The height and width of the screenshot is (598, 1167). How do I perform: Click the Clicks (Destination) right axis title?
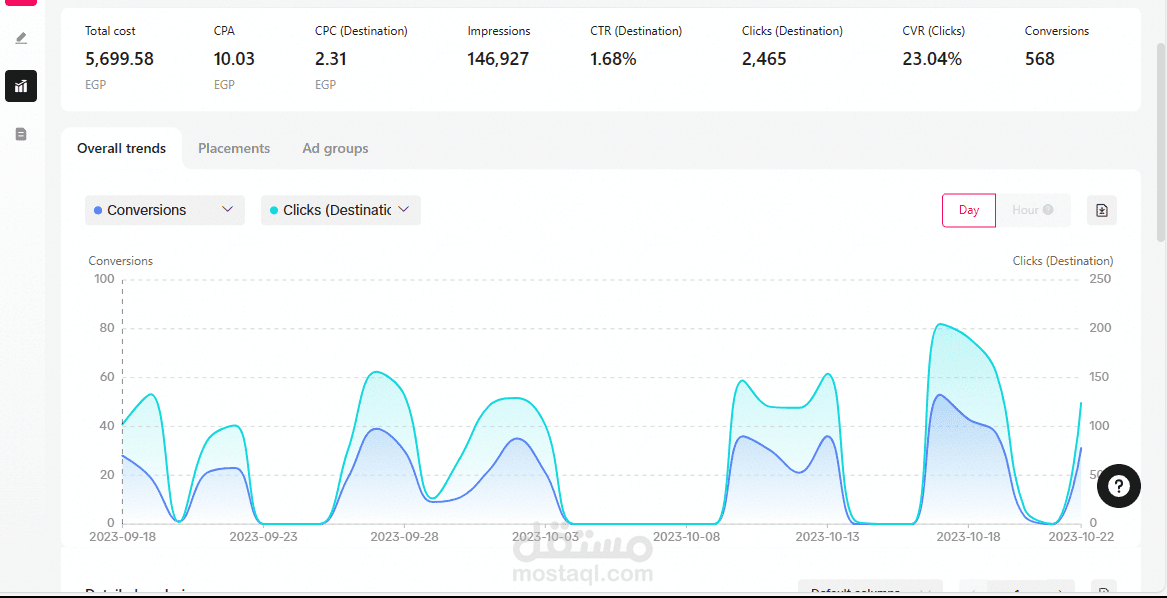(x=1063, y=261)
